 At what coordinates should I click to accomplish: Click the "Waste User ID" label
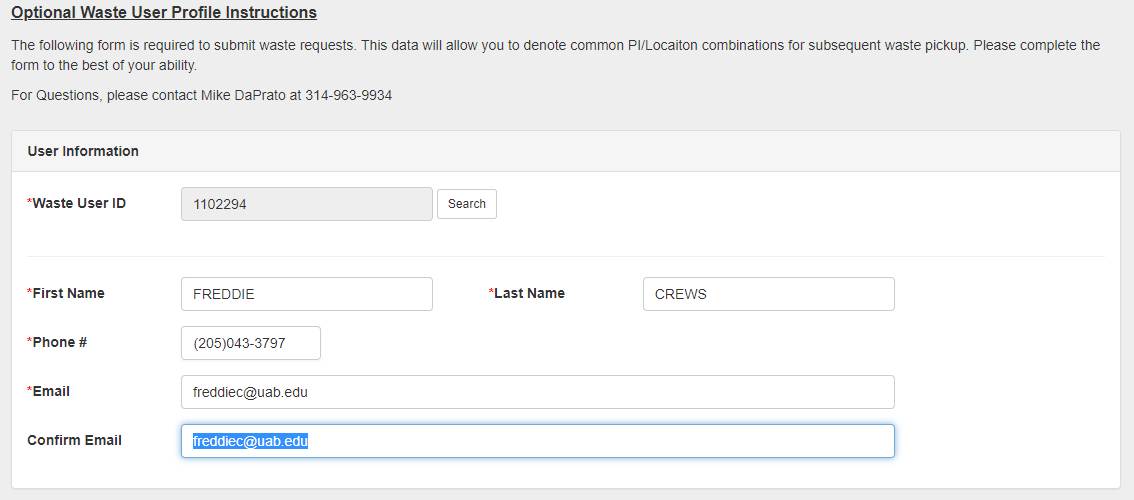click(79, 203)
